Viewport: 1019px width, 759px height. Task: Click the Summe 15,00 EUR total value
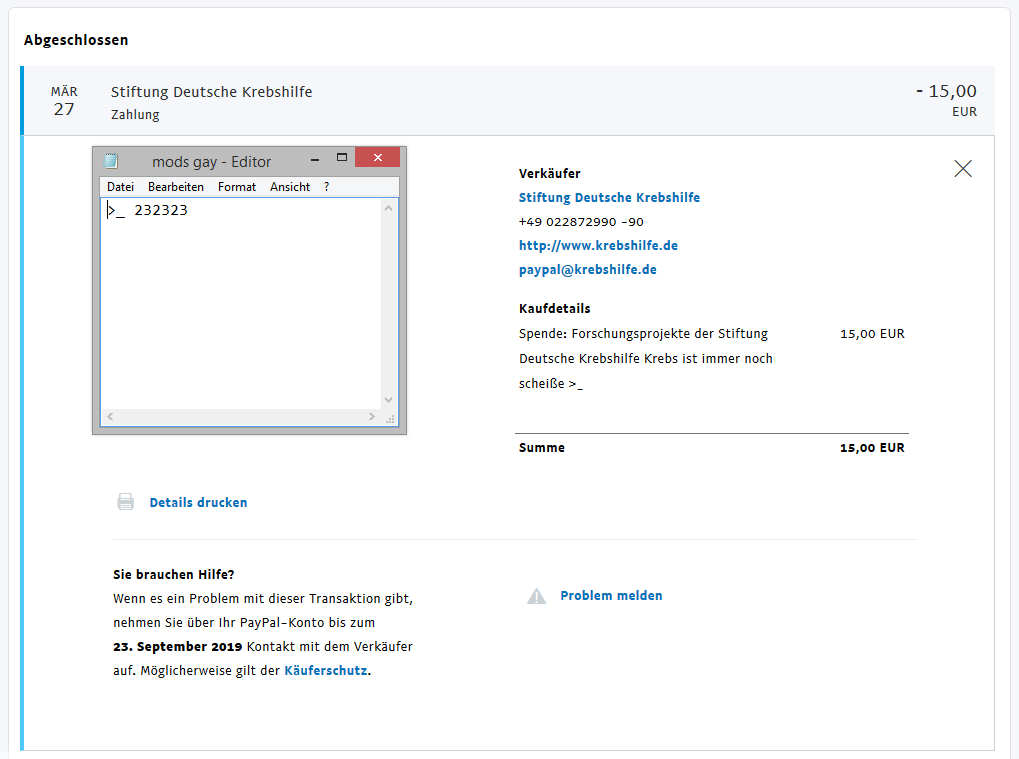(872, 448)
